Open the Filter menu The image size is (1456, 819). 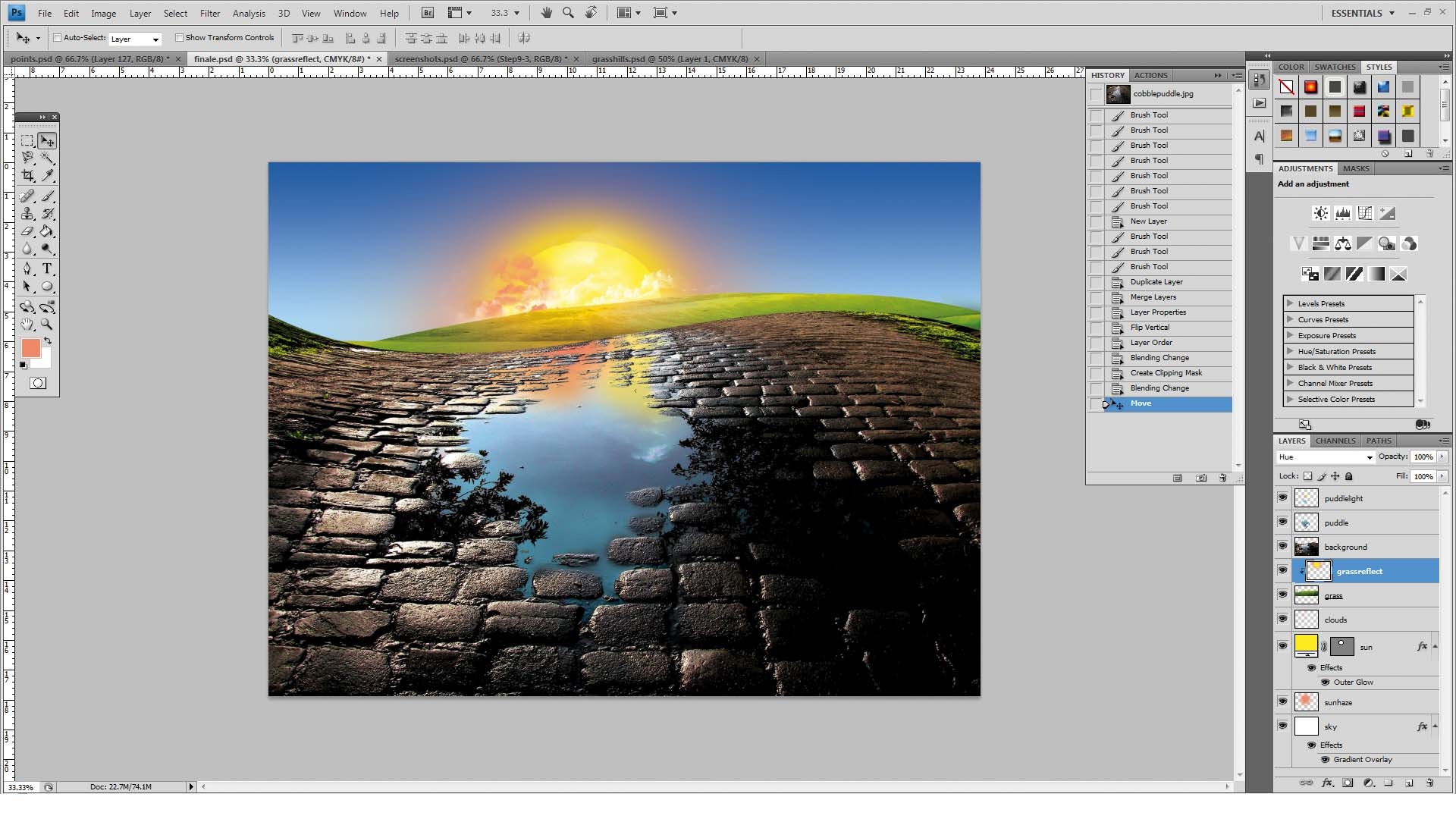click(209, 13)
